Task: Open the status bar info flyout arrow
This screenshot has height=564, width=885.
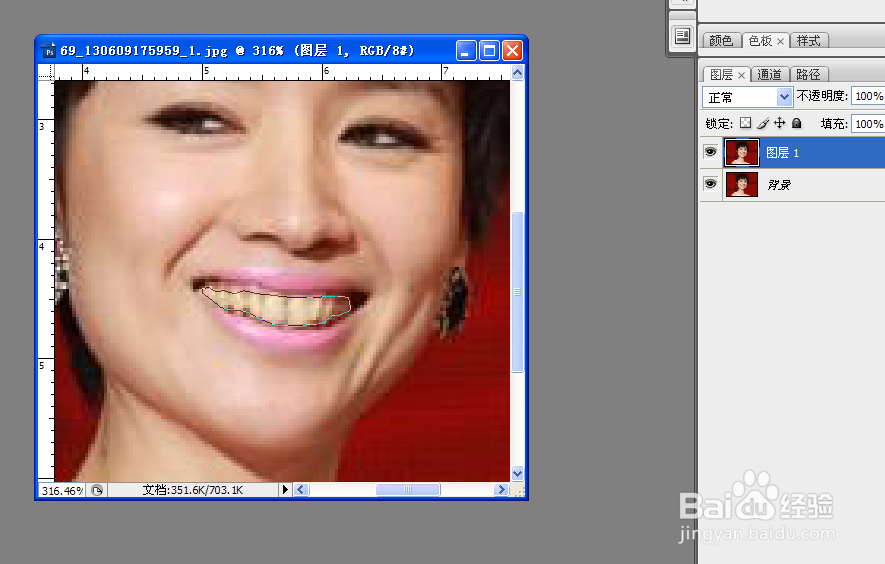Action: click(x=285, y=489)
